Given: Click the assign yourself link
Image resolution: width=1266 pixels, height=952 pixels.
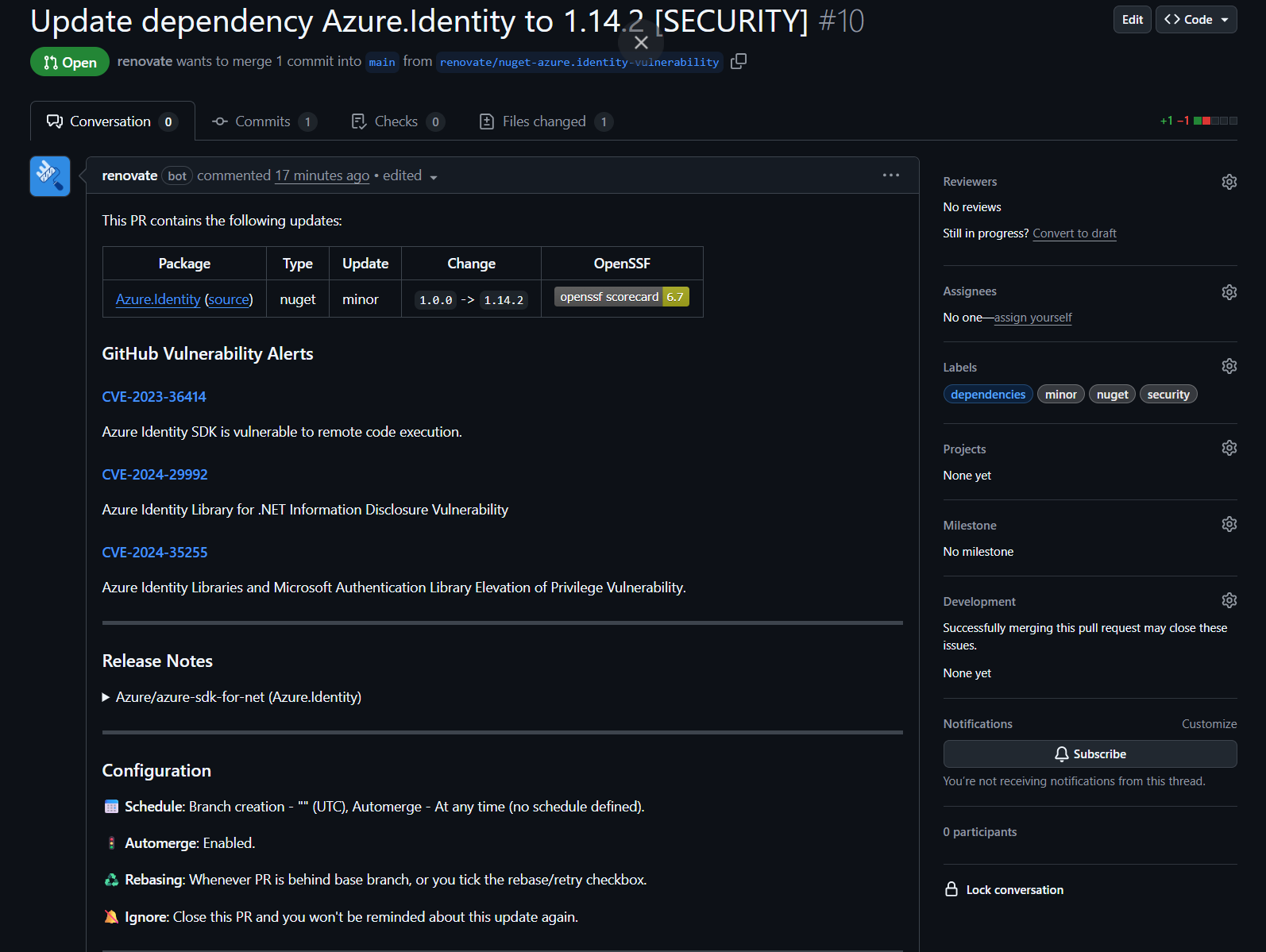Looking at the screenshot, I should pos(1032,318).
